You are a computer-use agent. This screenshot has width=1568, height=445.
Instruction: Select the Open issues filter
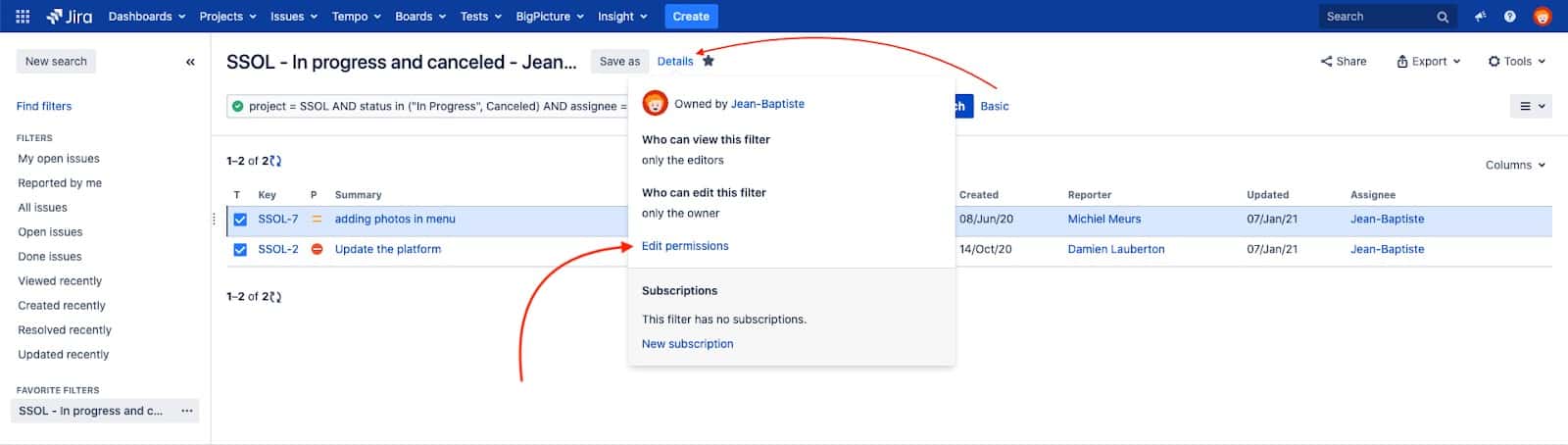pos(50,232)
